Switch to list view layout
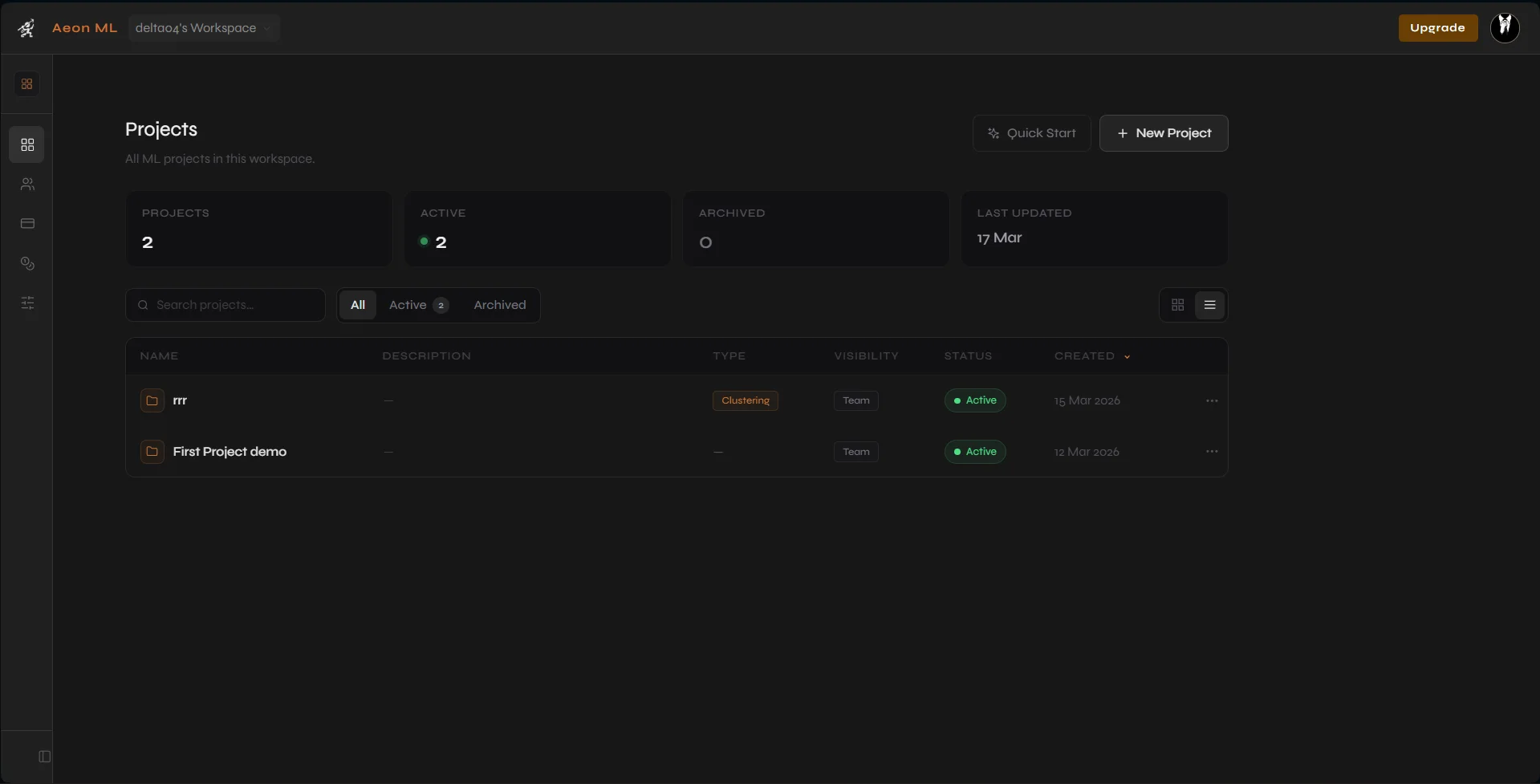1540x784 pixels. click(x=1209, y=305)
